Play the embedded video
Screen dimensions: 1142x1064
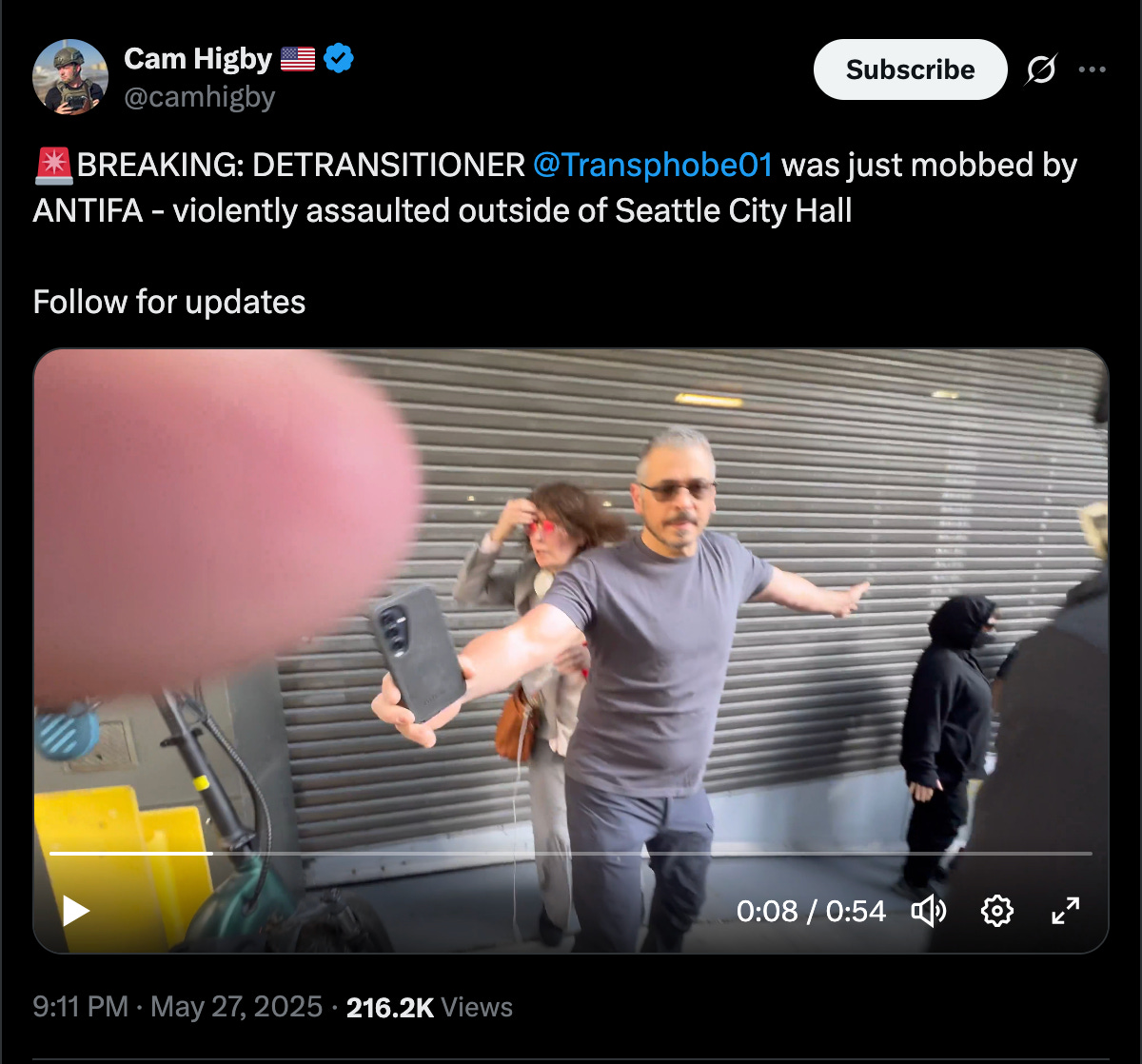click(x=76, y=911)
